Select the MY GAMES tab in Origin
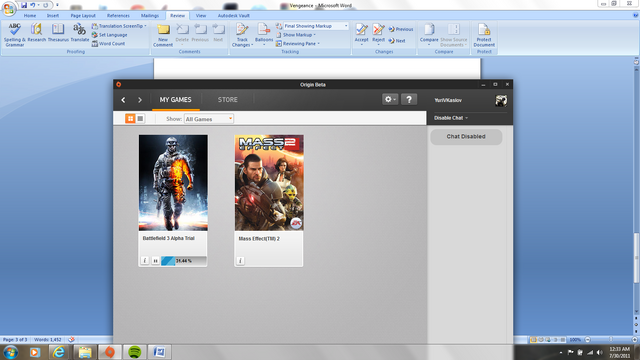The image size is (640, 360). pyautogui.click(x=176, y=100)
